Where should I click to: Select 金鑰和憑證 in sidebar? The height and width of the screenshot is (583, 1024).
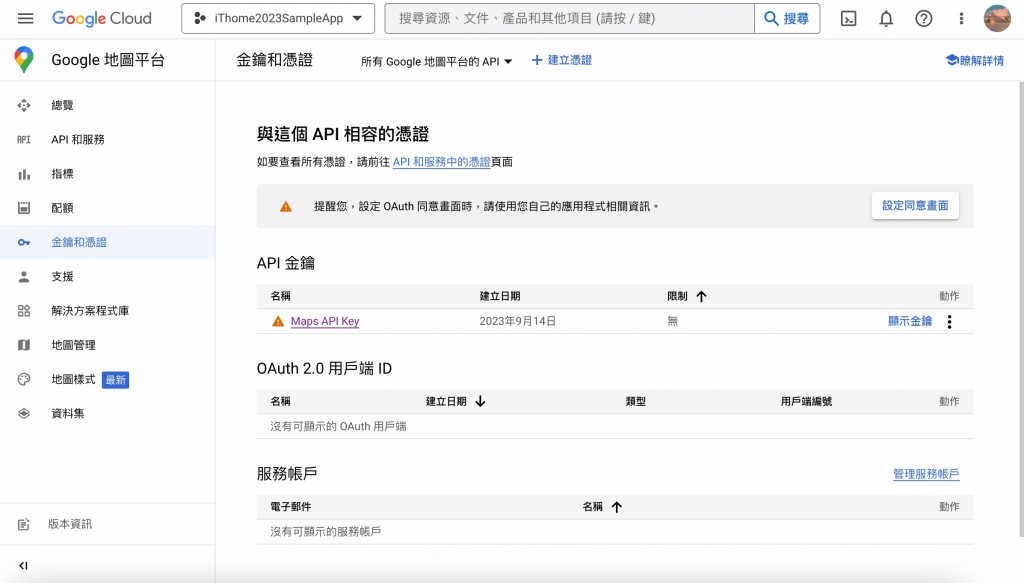click(78, 242)
